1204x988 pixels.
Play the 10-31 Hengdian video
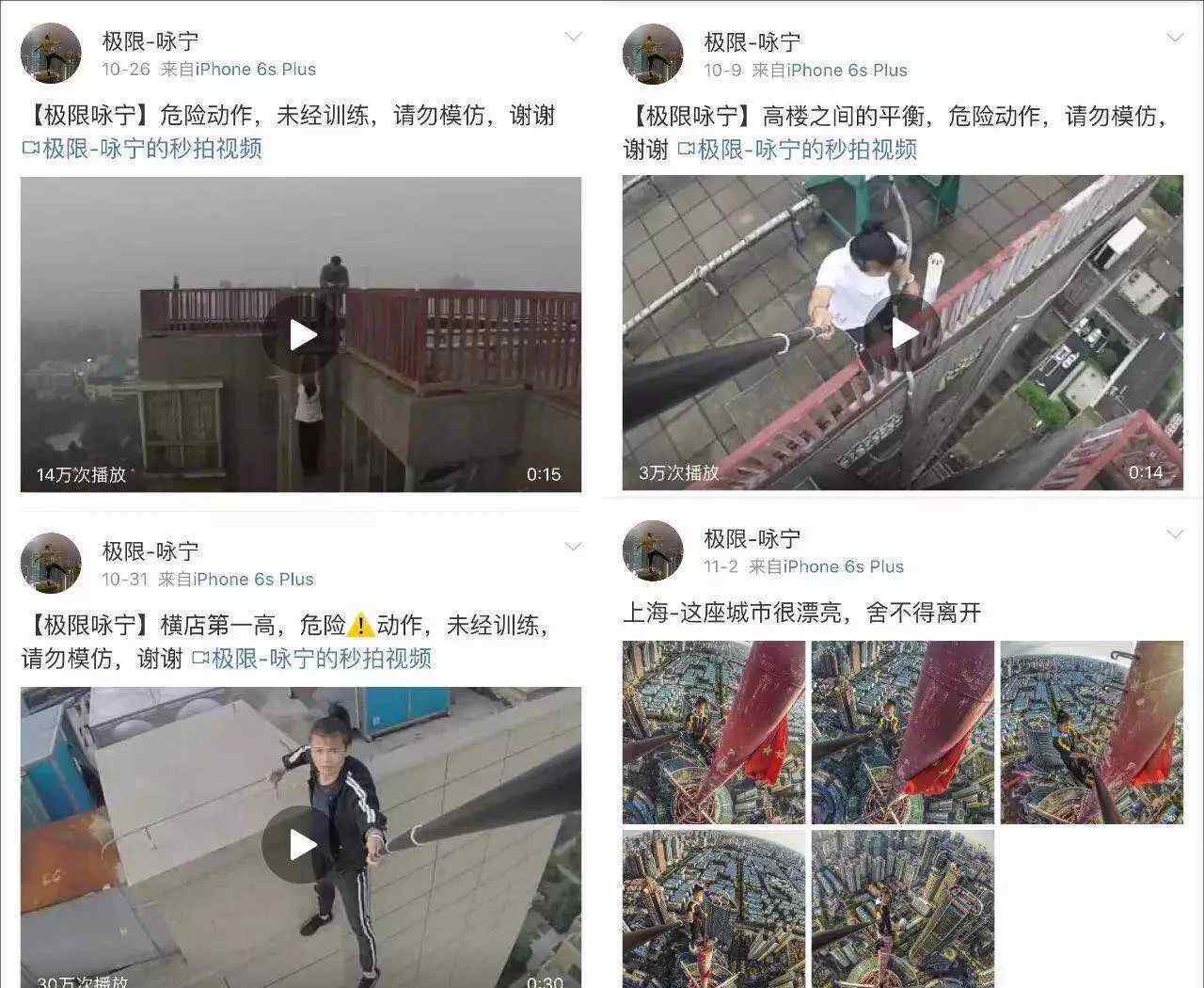click(x=301, y=844)
